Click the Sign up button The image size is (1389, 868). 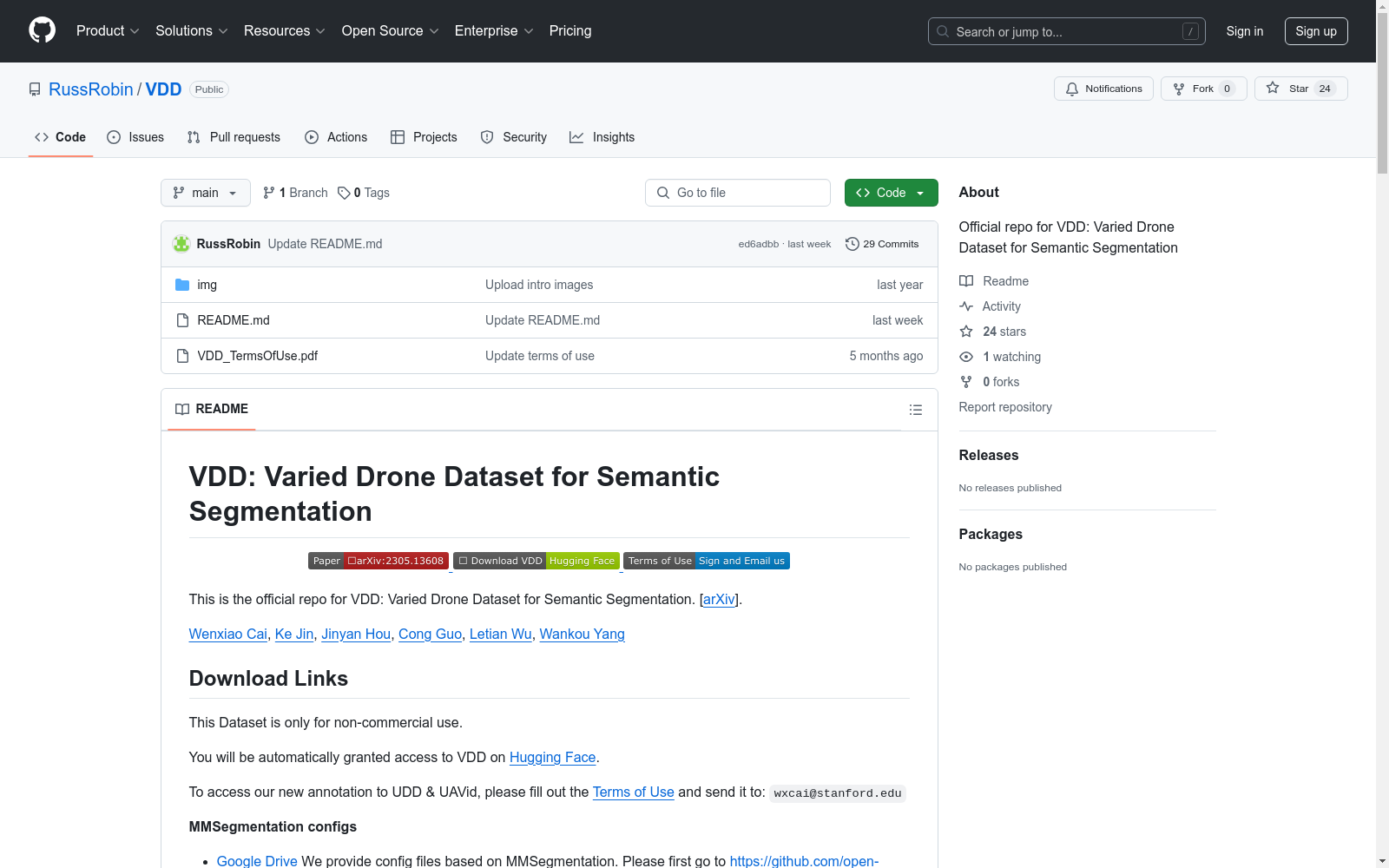click(x=1316, y=31)
